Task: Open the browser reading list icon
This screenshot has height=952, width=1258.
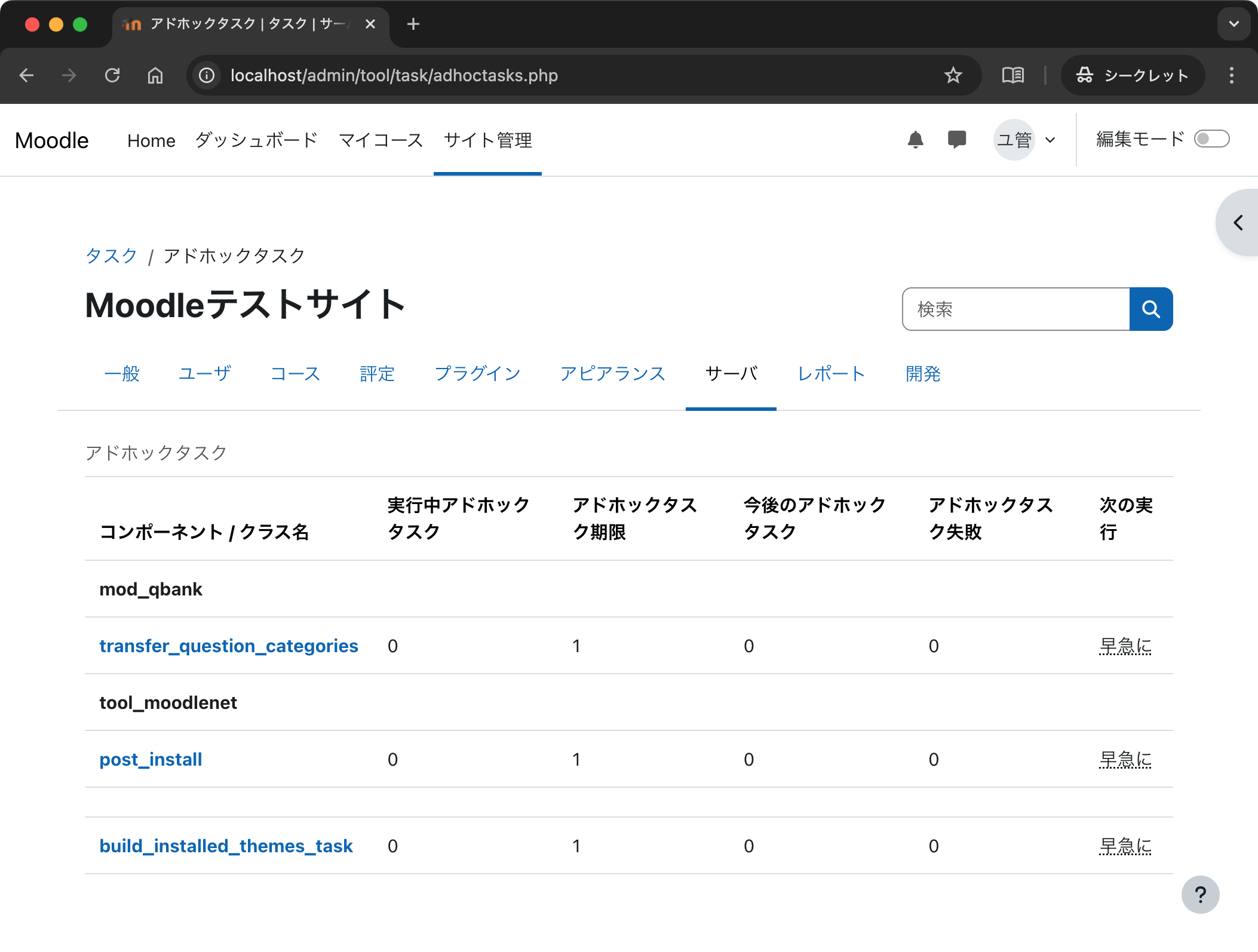Action: tap(1012, 75)
